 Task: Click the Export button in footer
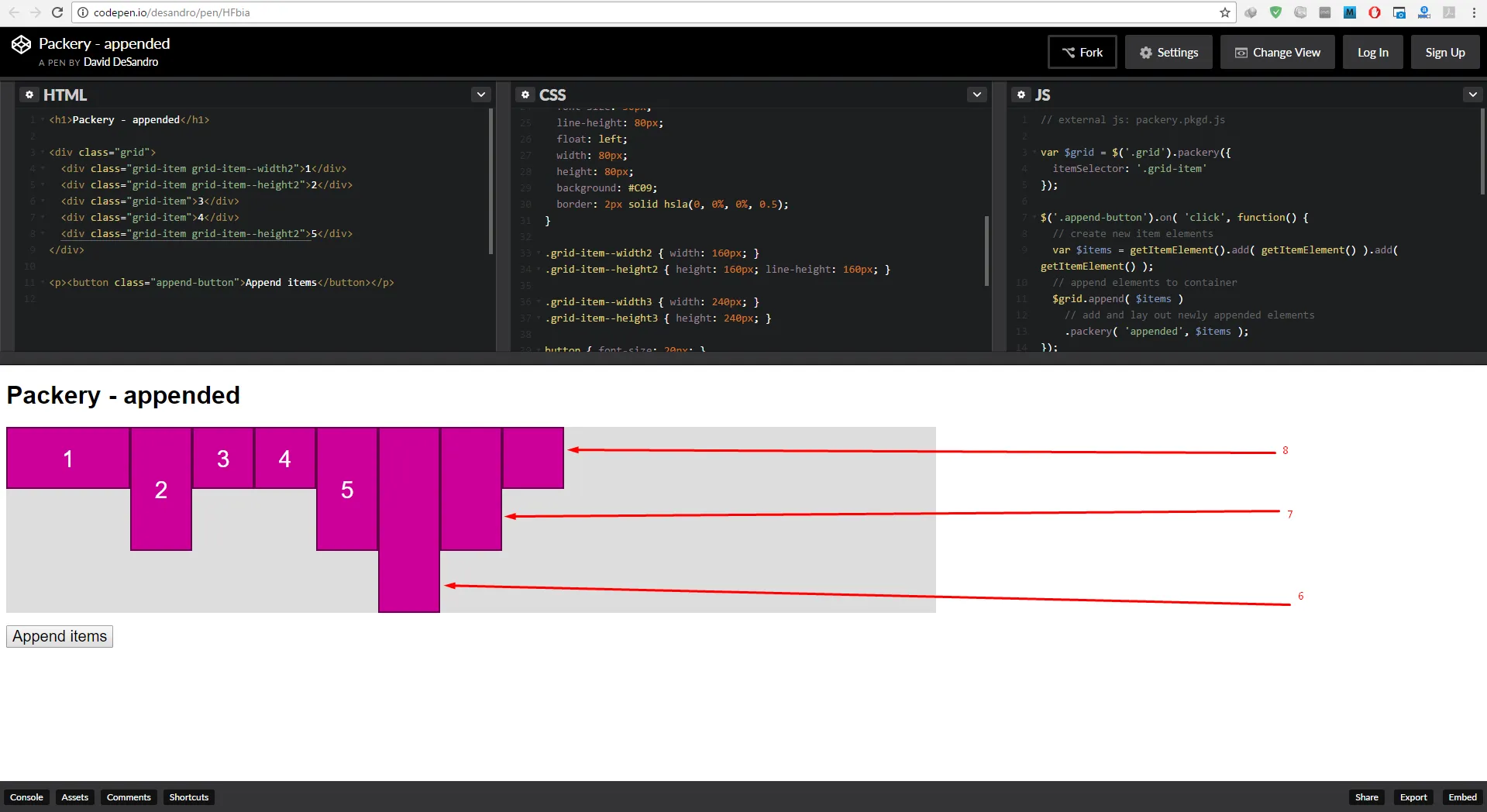(x=1413, y=797)
